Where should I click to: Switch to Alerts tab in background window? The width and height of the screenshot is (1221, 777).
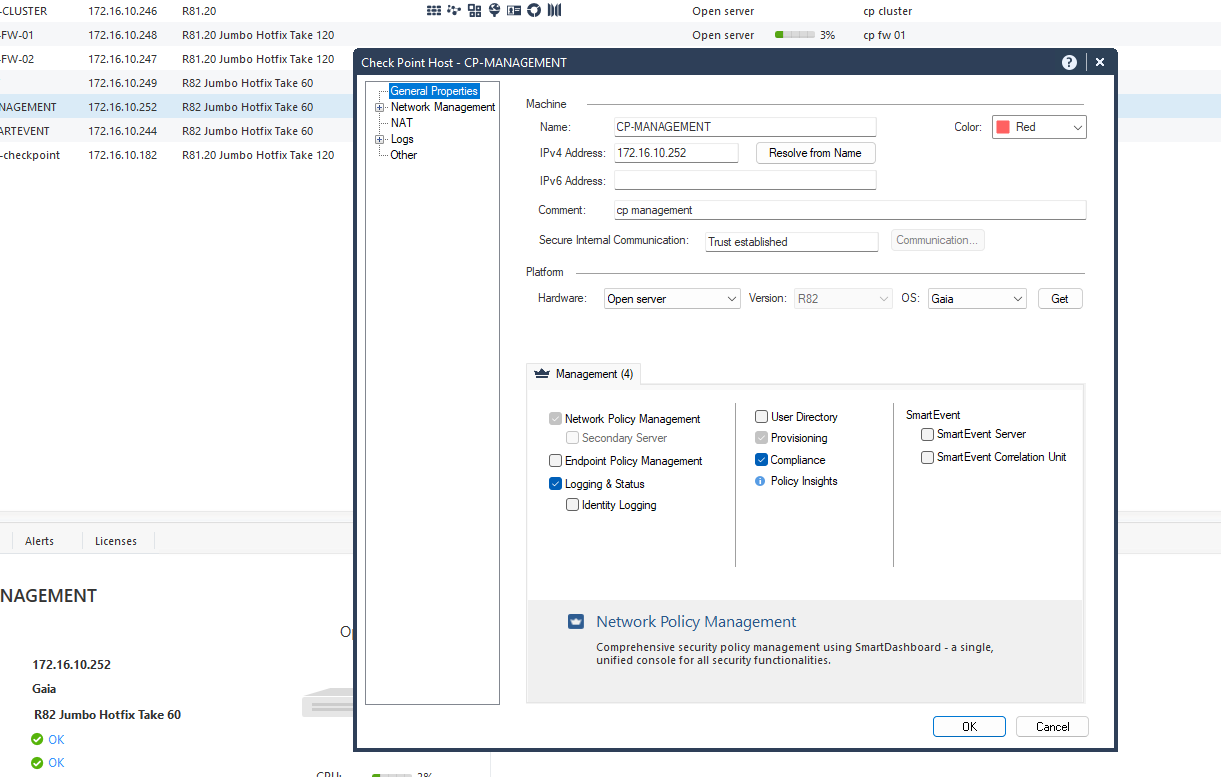(40, 541)
